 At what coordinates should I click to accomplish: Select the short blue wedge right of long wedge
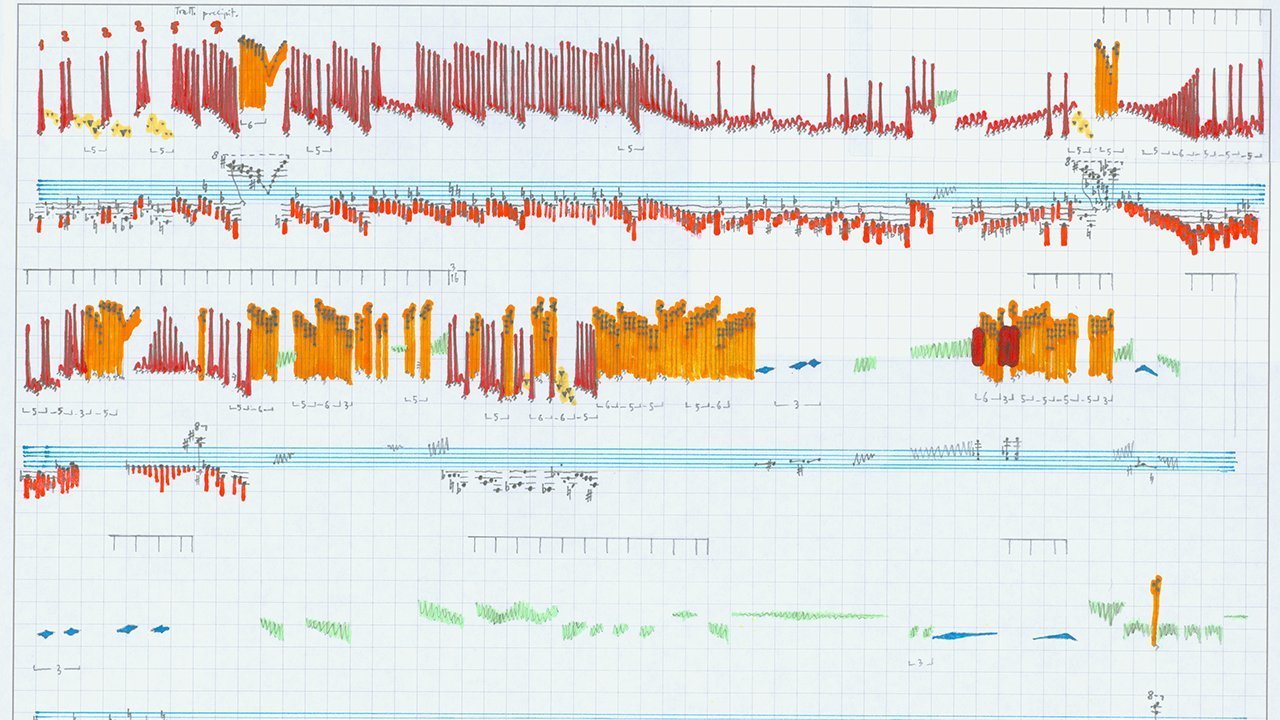(x=1056, y=636)
